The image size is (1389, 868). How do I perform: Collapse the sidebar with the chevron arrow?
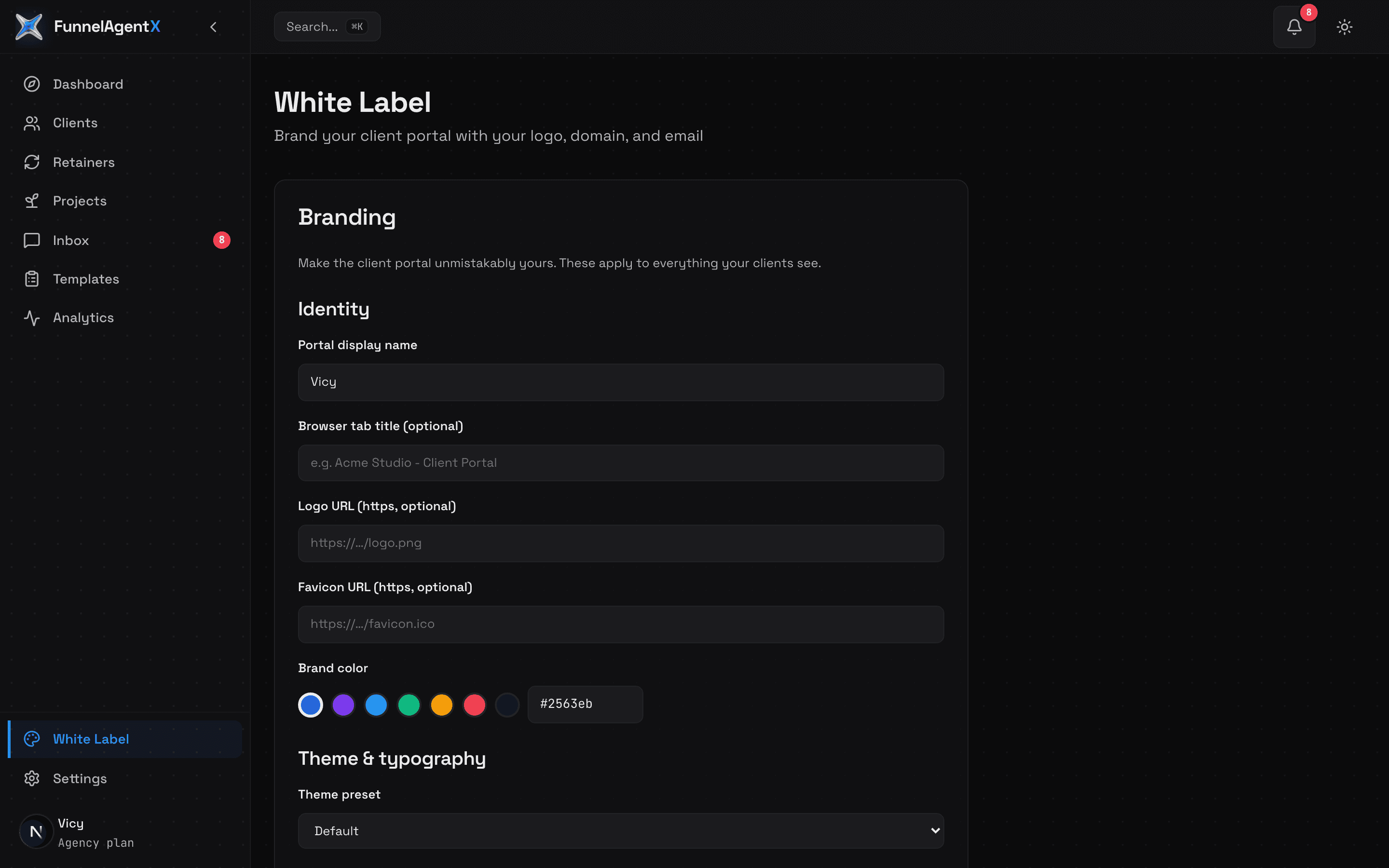214,27
